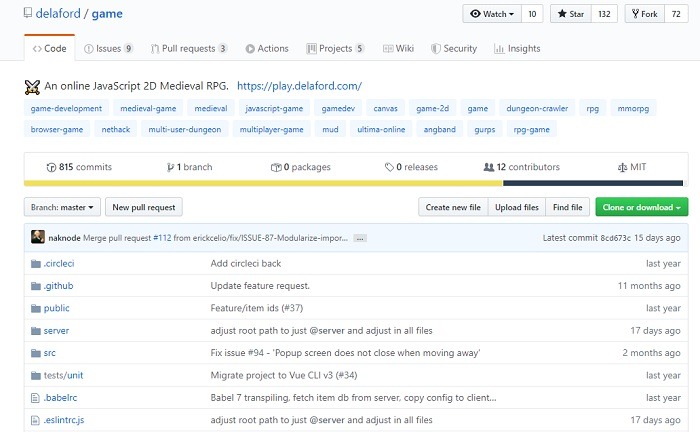Open commit 'Add circleci back'
Screen dimensions: 700x432
pyautogui.click(x=246, y=263)
